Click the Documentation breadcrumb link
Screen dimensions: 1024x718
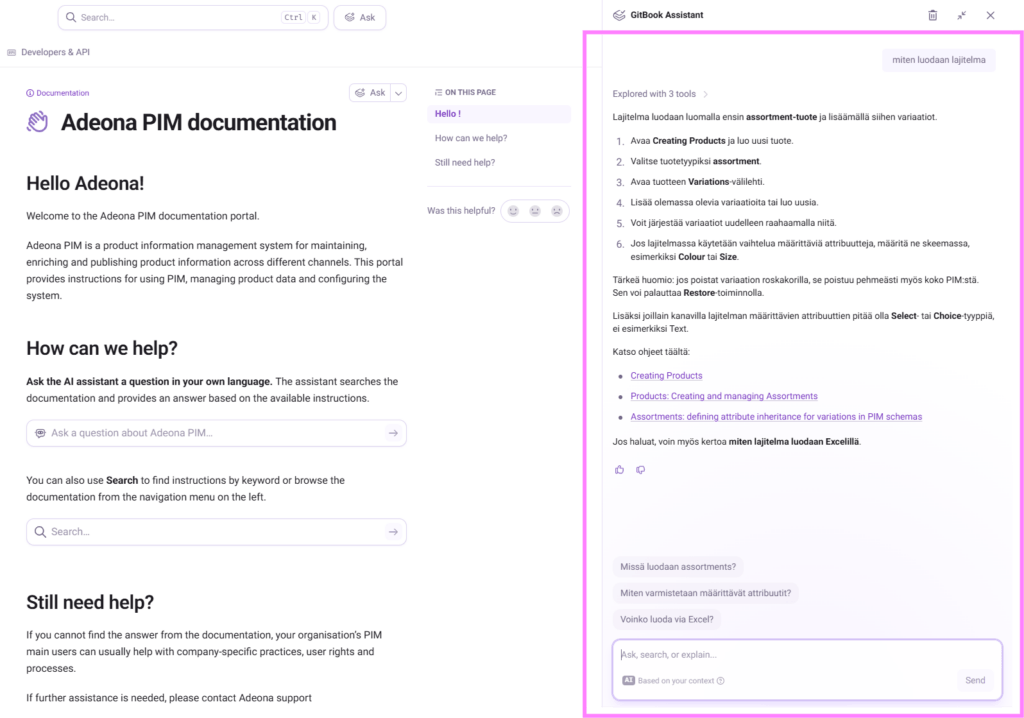[x=57, y=93]
